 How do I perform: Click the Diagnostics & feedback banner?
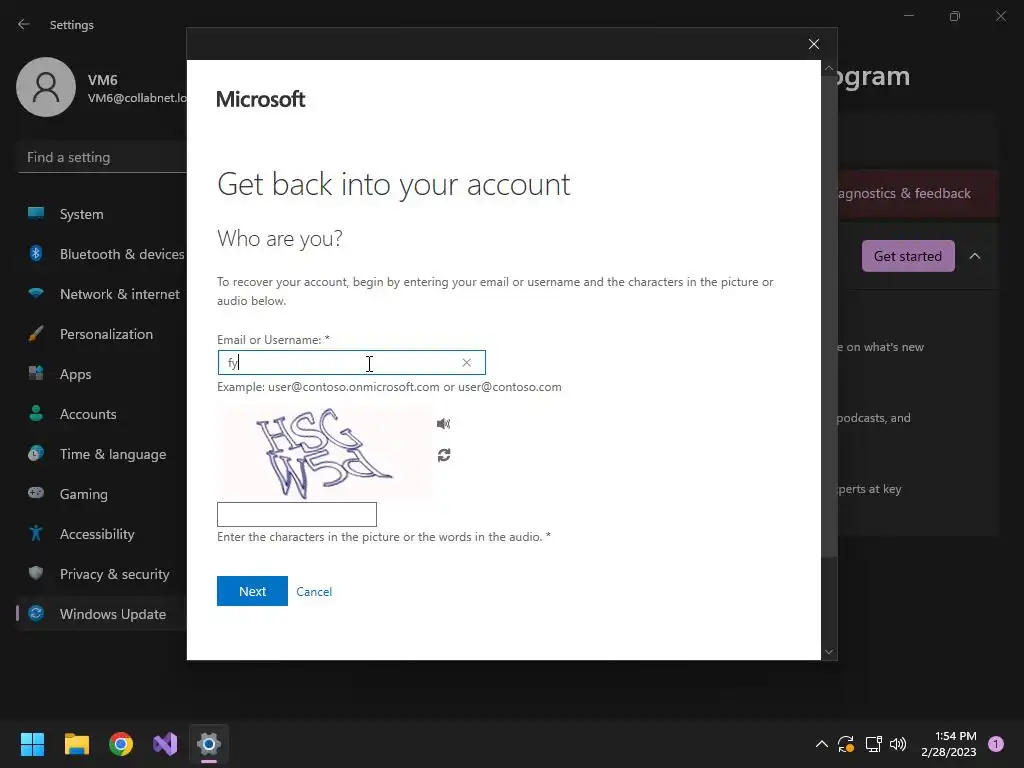click(918, 193)
